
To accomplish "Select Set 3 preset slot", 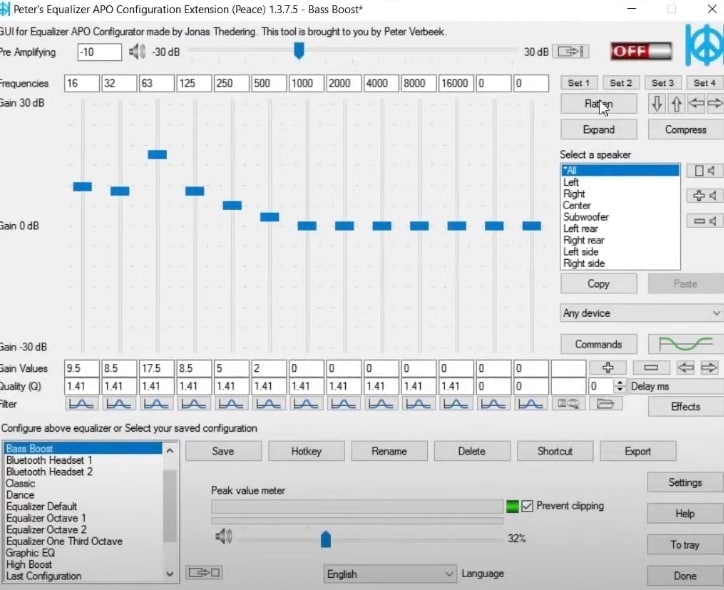I will point(663,83).
